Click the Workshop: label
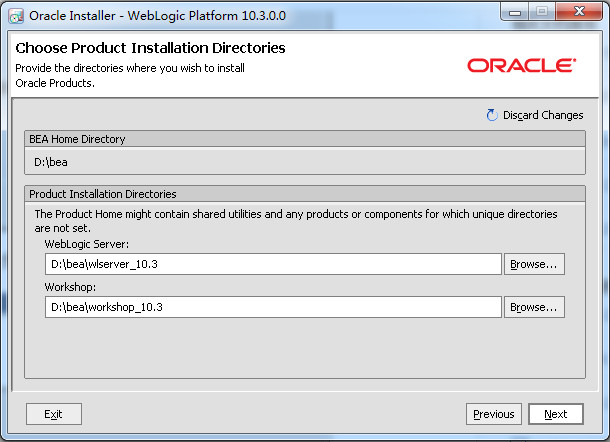 click(70, 287)
